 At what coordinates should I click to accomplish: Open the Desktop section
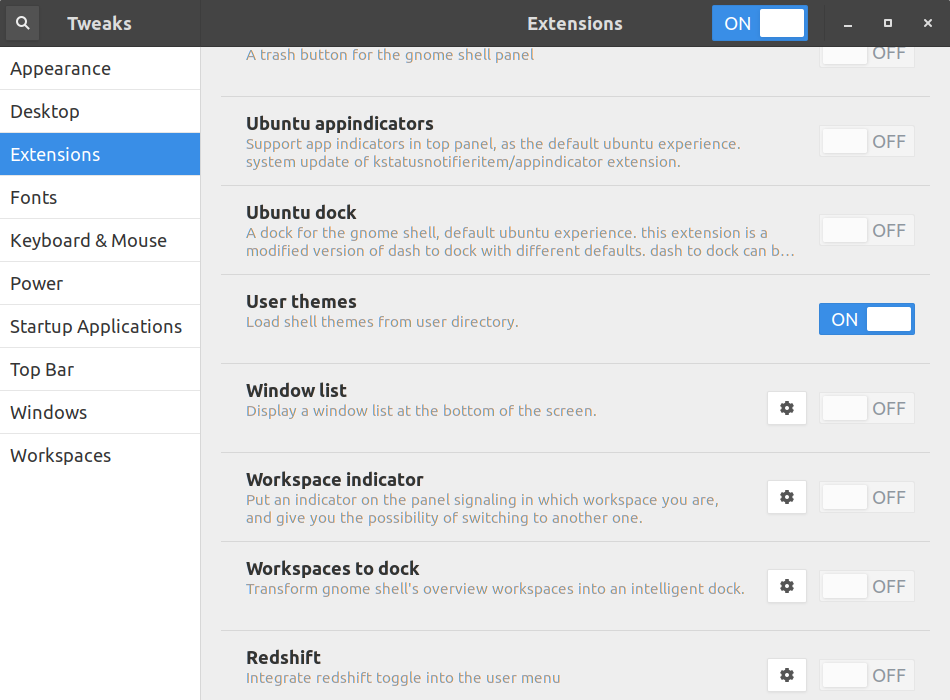coord(100,112)
